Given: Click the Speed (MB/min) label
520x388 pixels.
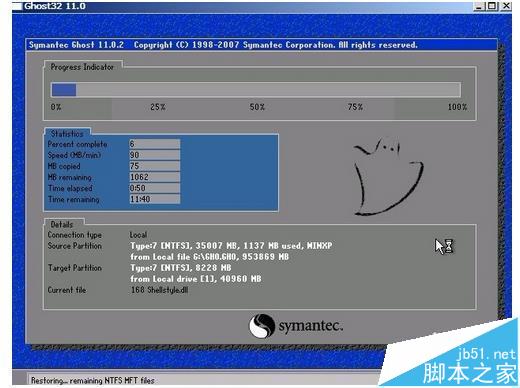Looking at the screenshot, I should click(x=74, y=155).
